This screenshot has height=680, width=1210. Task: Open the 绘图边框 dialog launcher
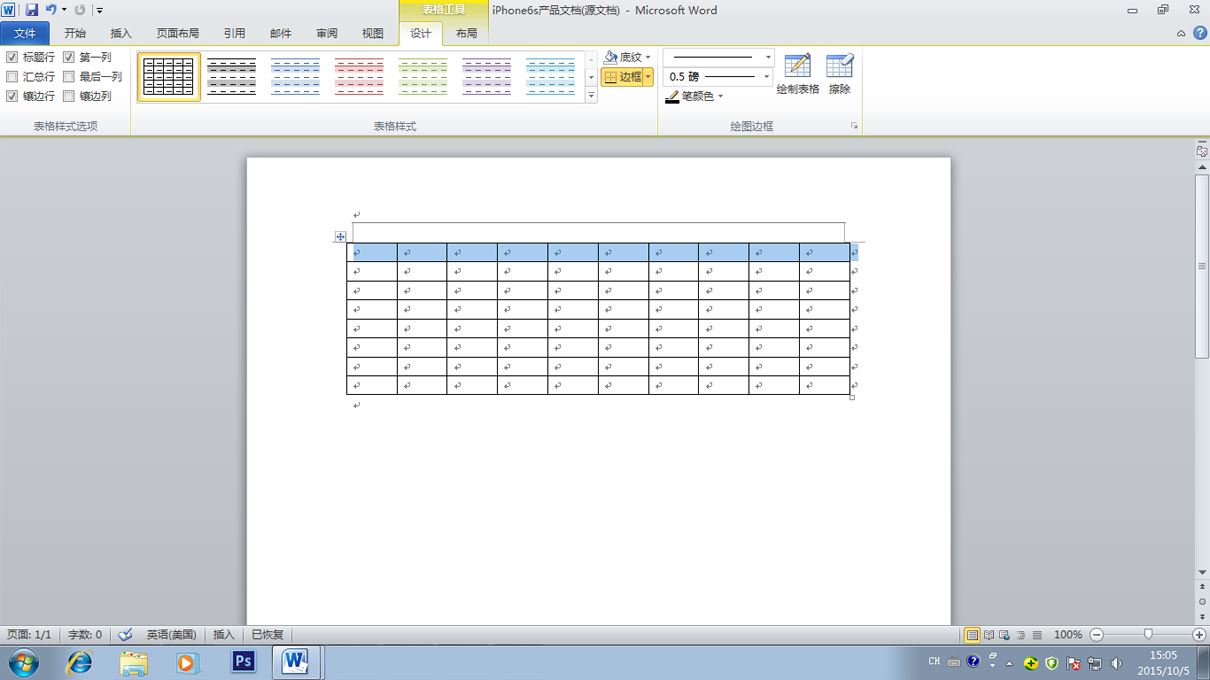tap(855, 126)
